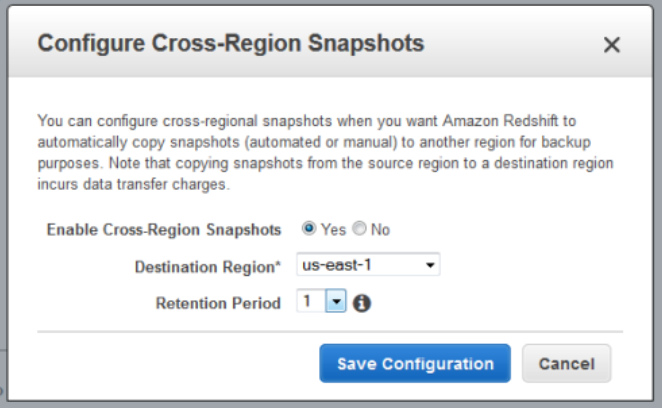This screenshot has width=662, height=408.
Task: Click the us-east-1 region value
Action: (x=336, y=266)
